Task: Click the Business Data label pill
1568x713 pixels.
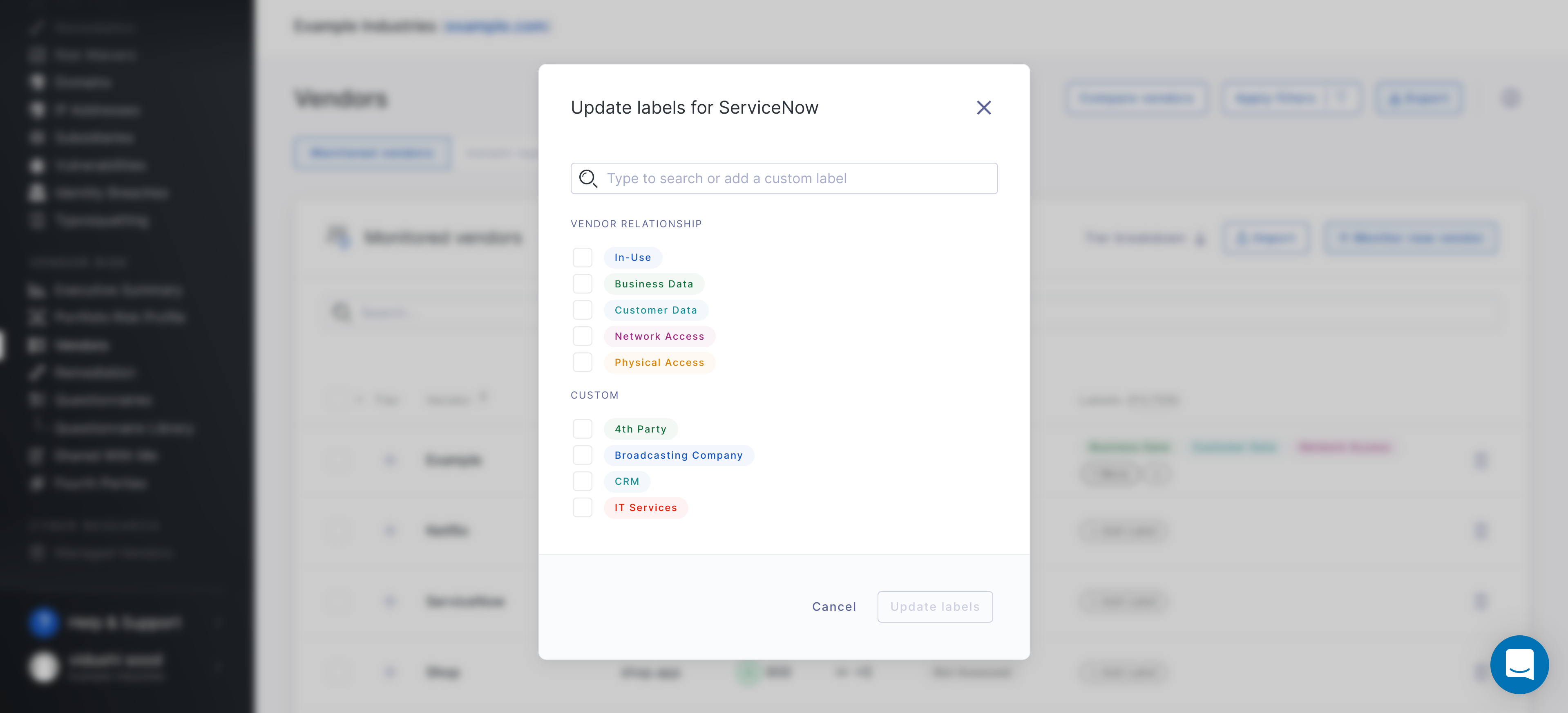Action: (x=654, y=284)
